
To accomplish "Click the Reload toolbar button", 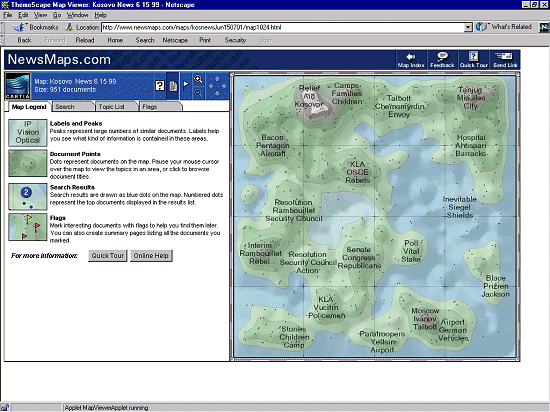I will click(85, 40).
